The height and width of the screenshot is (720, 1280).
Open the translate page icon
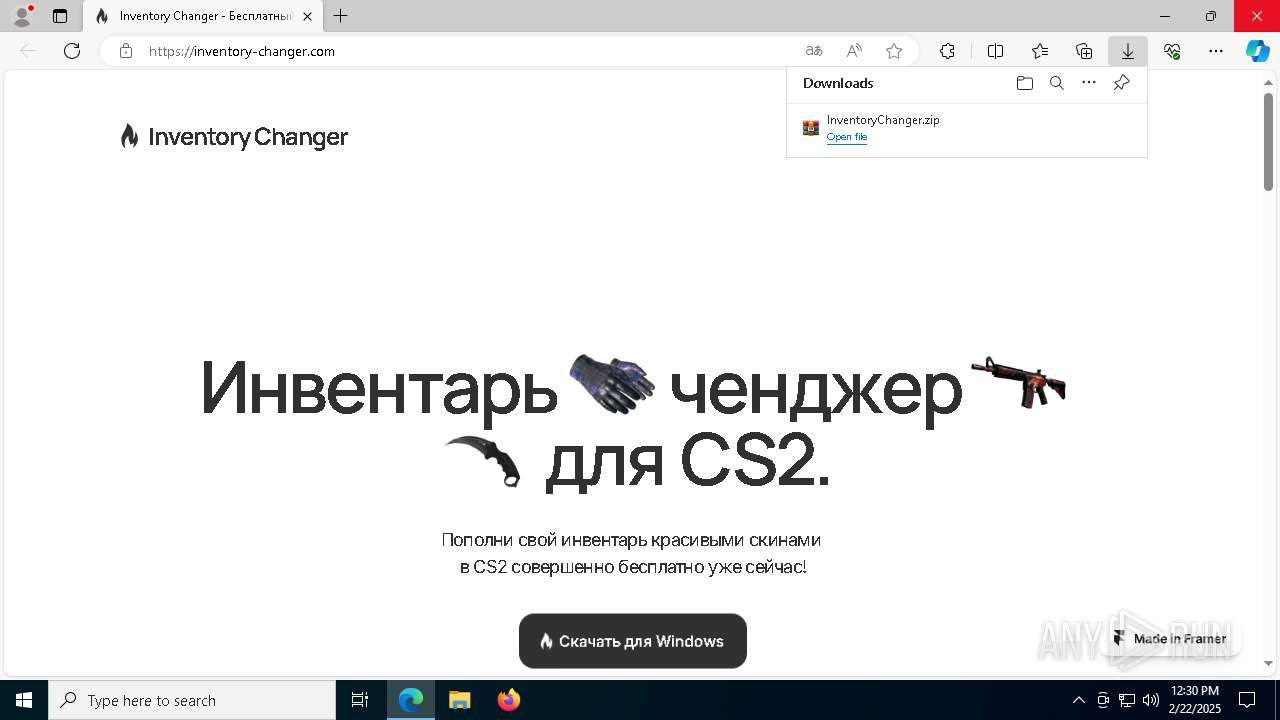pos(814,51)
